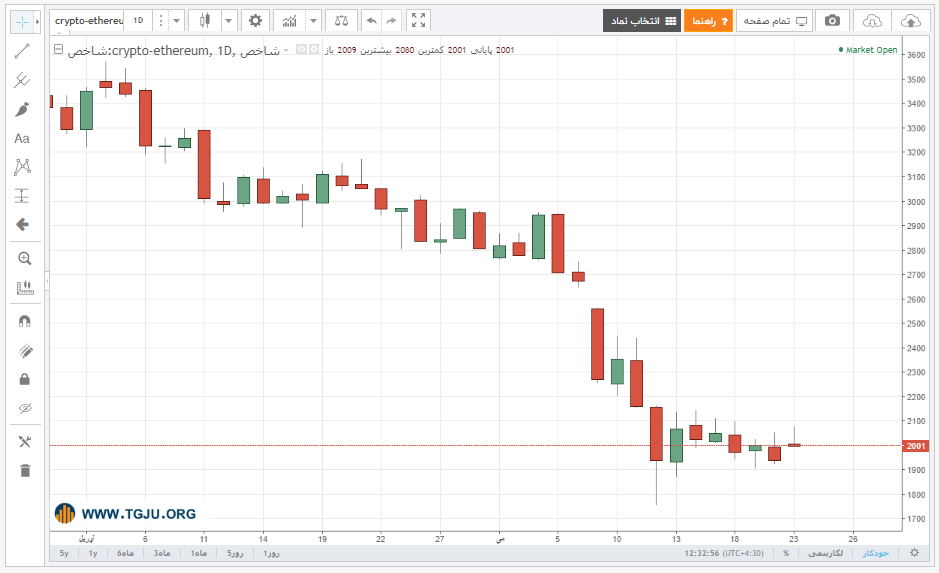Viewport: 939px width, 573px height.
Task: Select the 1y time range
Action: pos(93,553)
